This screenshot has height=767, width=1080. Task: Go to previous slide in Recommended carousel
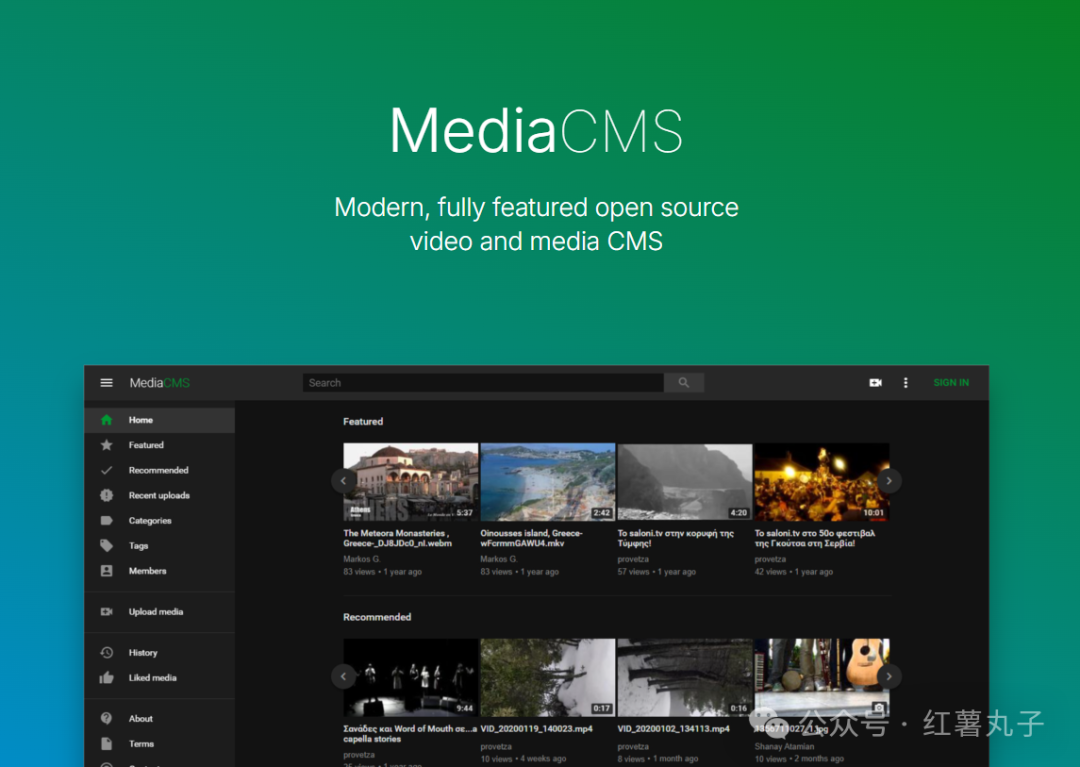(x=343, y=676)
